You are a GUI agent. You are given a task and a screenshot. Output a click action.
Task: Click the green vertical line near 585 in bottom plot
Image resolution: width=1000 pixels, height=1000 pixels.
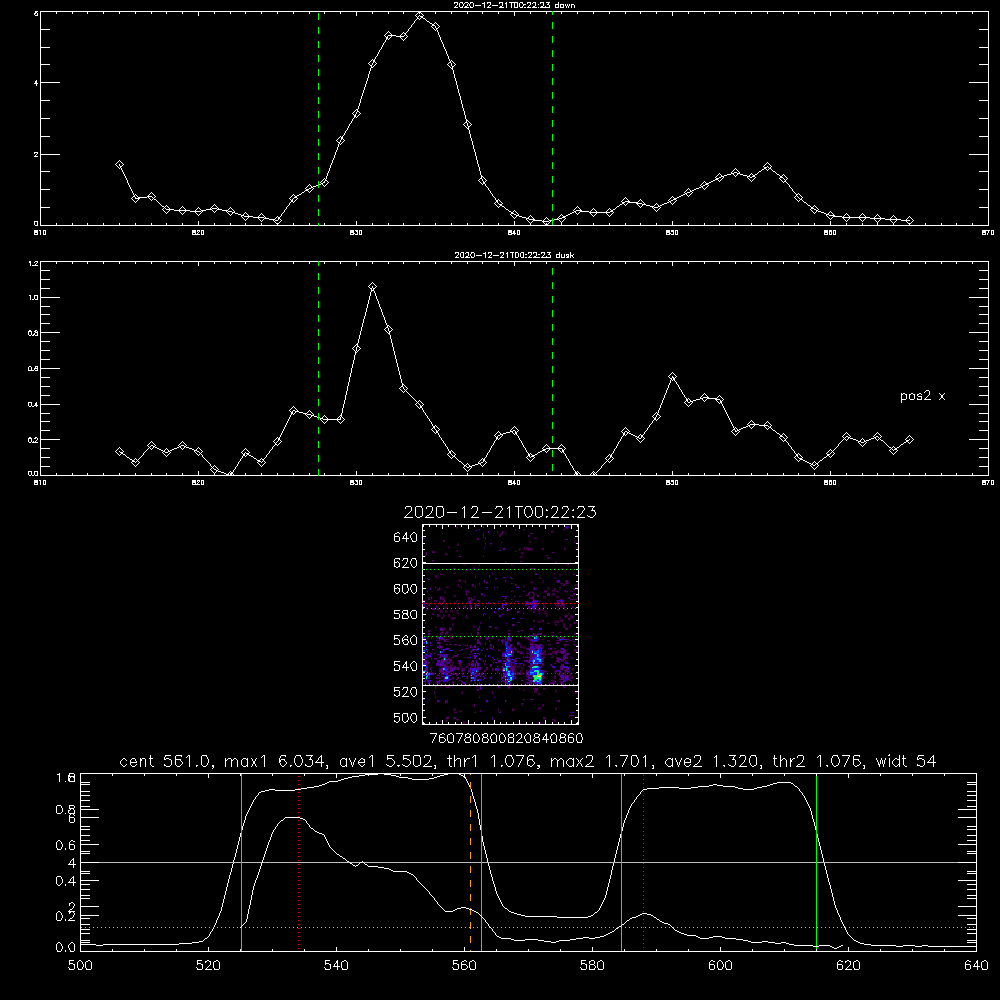click(x=621, y=862)
